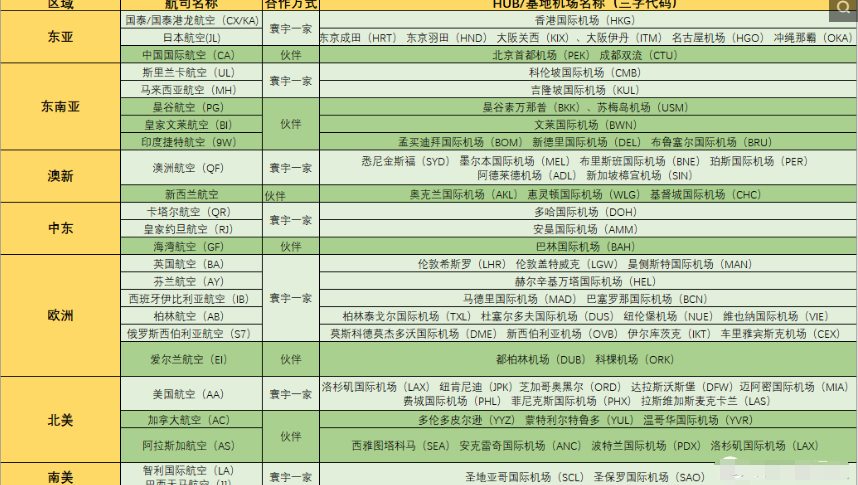Click 马来西亚航空 (MH) cell
This screenshot has height=485, width=858.
[192, 90]
